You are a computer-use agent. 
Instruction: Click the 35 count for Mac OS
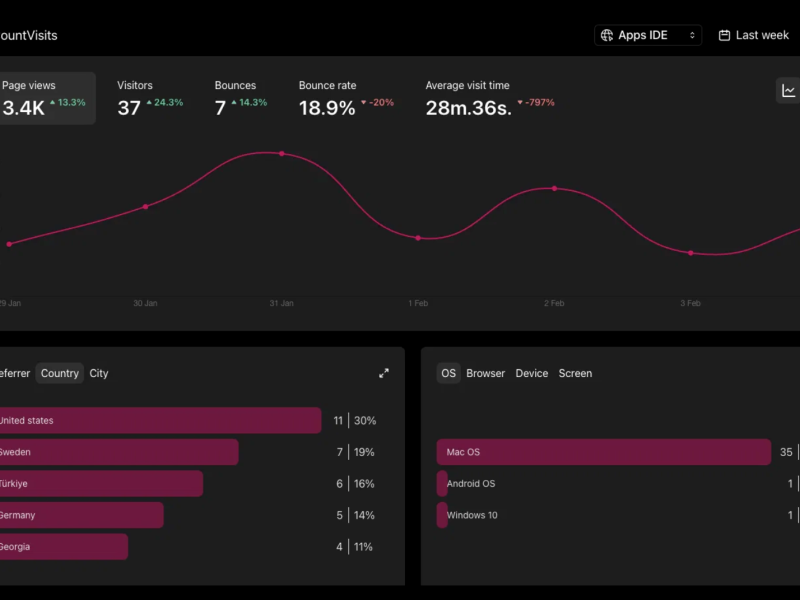(786, 452)
